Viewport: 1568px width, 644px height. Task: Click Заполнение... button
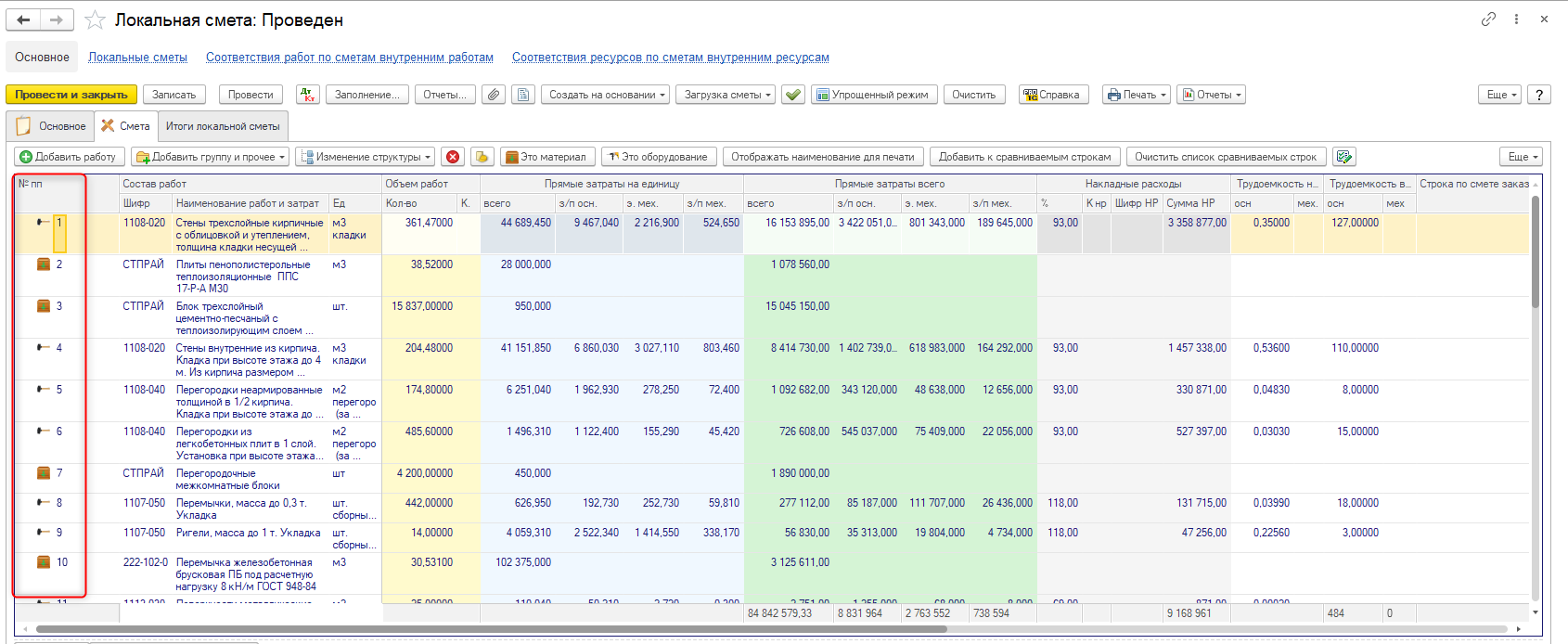pyautogui.click(x=367, y=95)
